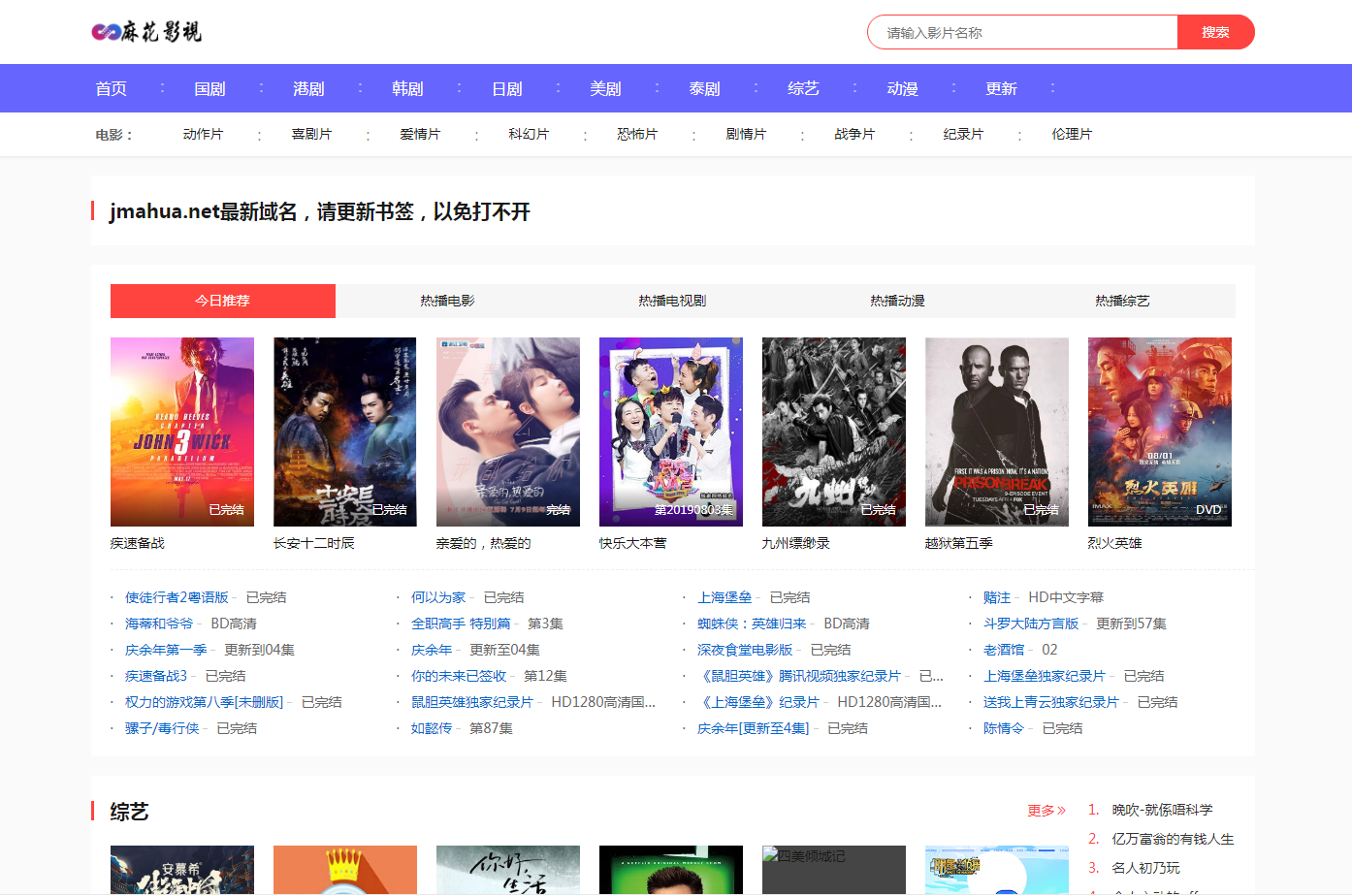Open the 恐怖片 movie category link
This screenshot has height=896, width=1352.
637,134
